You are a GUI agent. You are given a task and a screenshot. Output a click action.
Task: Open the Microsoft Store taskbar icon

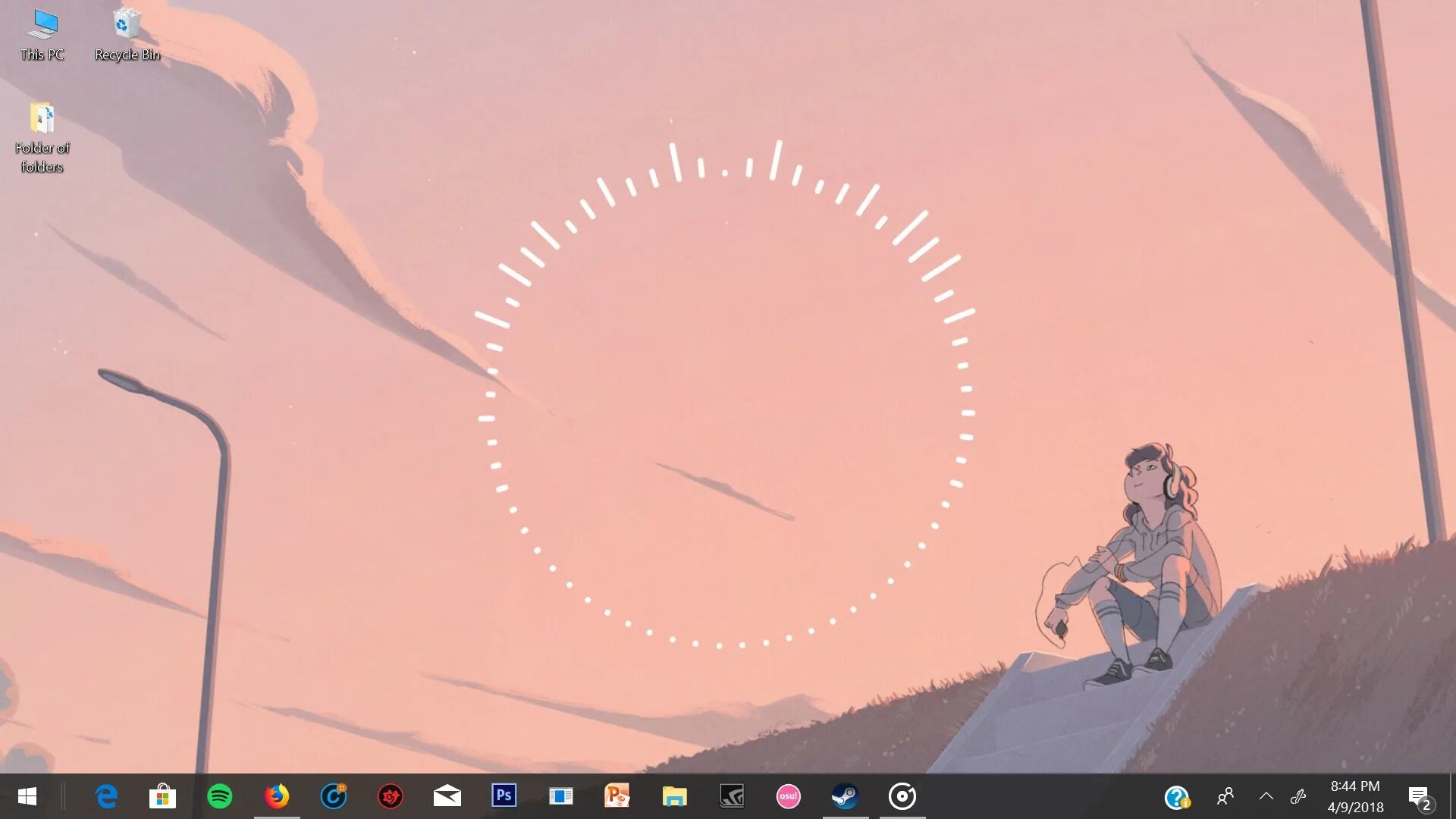point(162,796)
